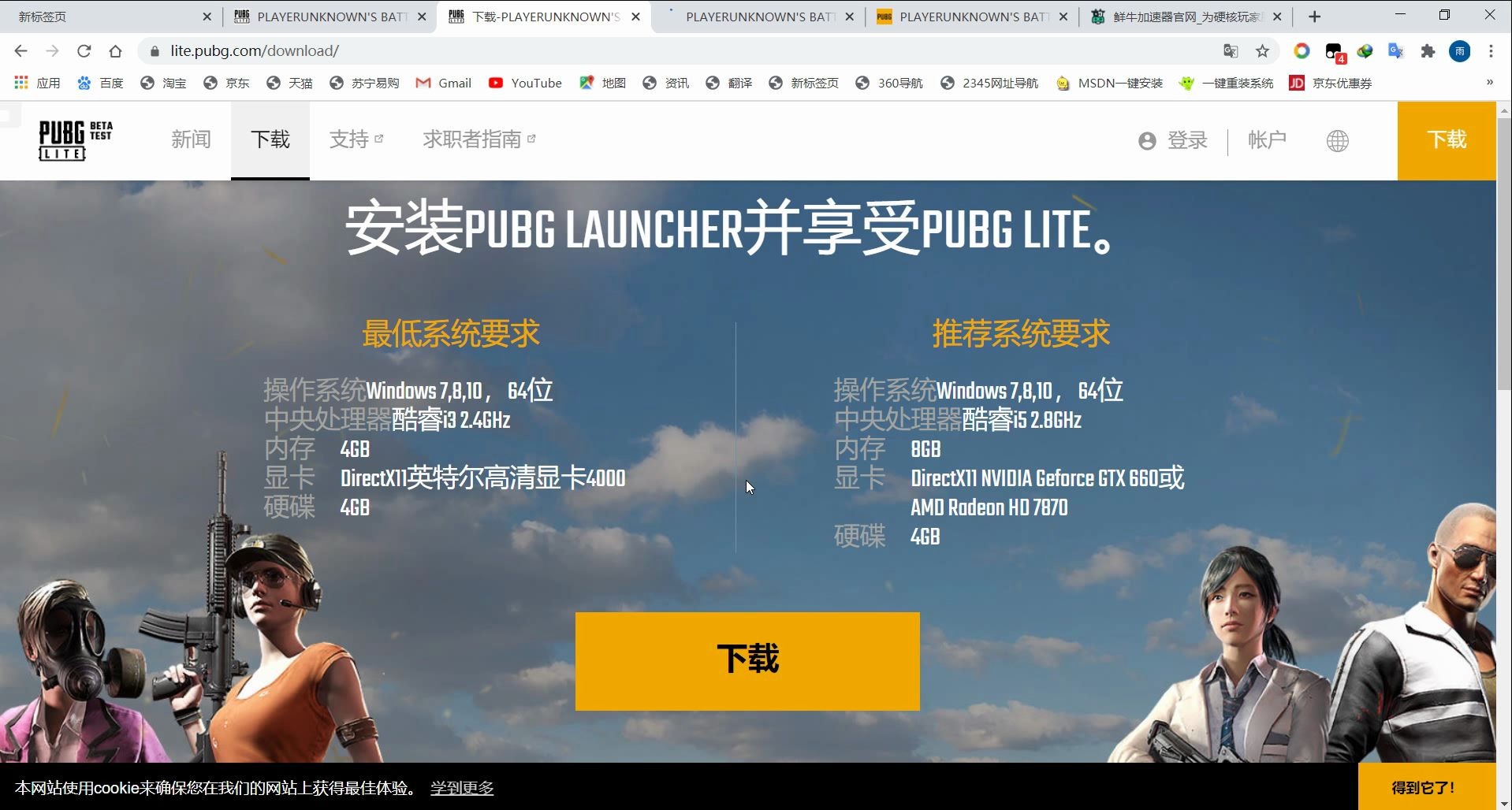Click the AMD Radeon HD 7870 text
Viewport: 1512px width, 810px height.
click(x=989, y=507)
